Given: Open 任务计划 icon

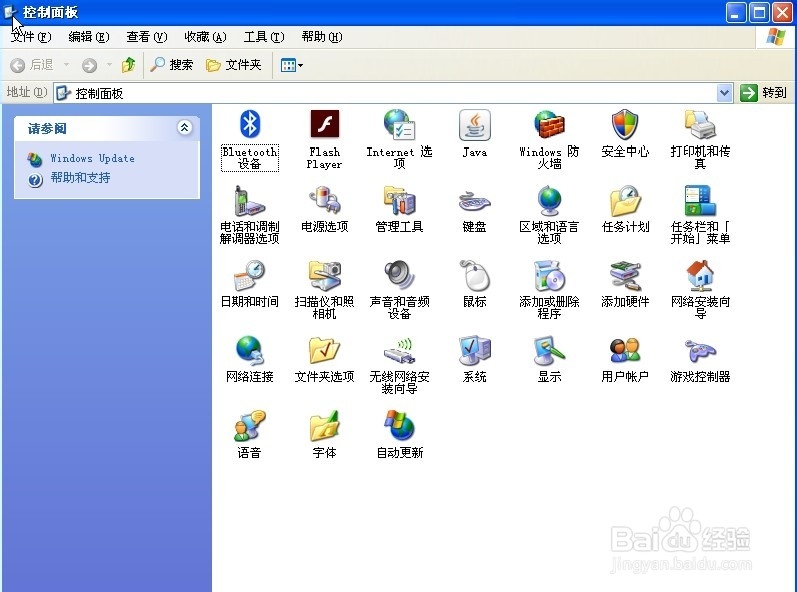Looking at the screenshot, I should (x=625, y=200).
